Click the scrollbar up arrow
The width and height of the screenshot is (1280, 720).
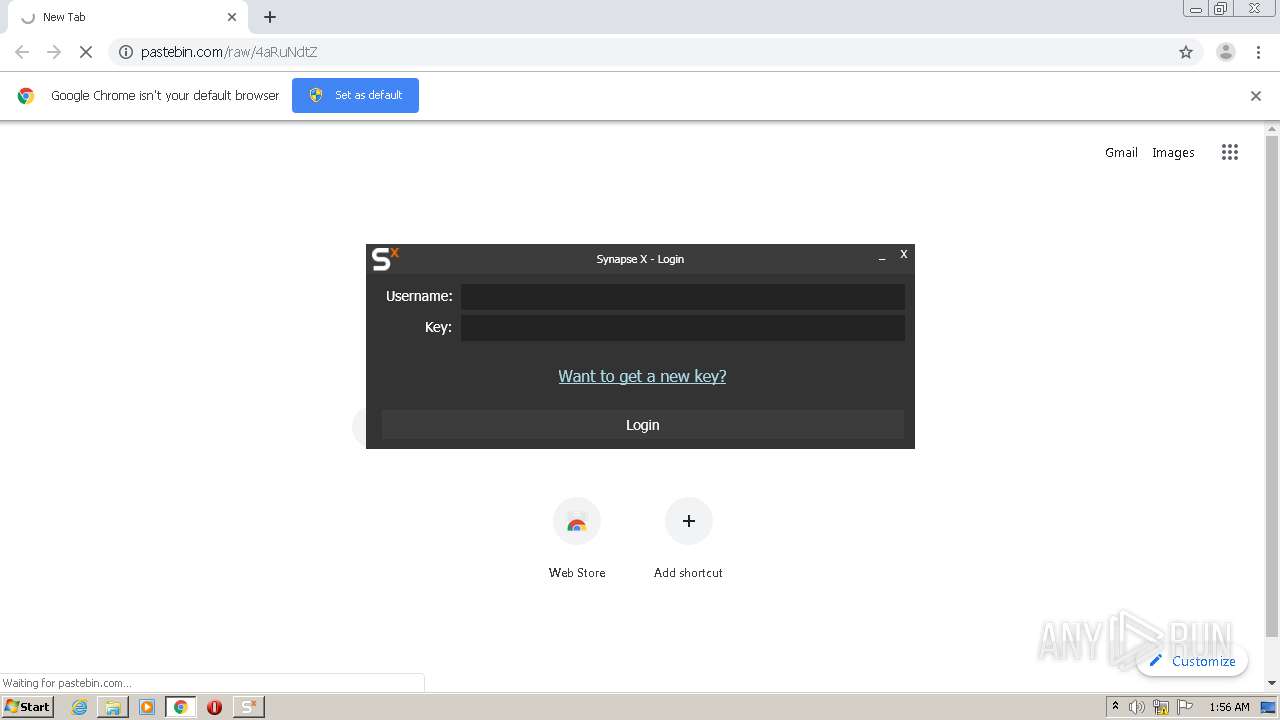click(x=1272, y=128)
